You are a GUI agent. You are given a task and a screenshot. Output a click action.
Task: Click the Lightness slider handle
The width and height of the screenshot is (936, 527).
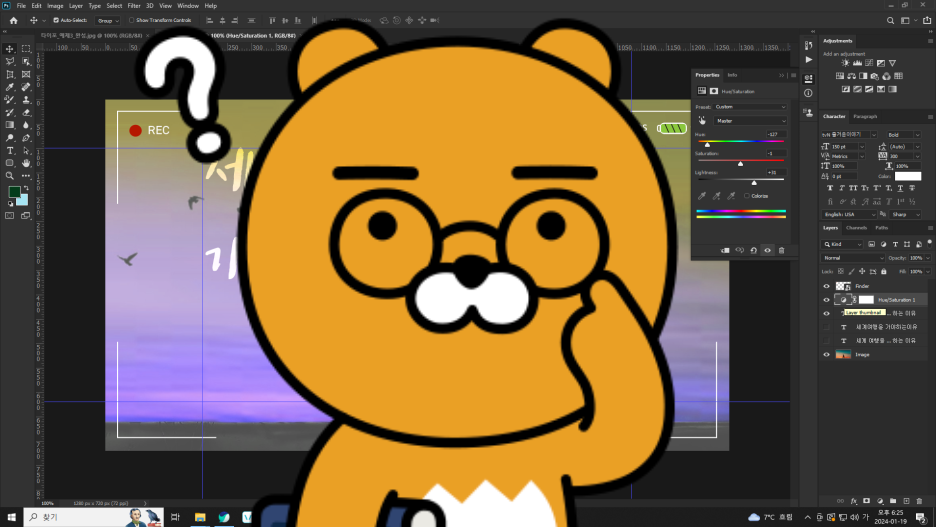[754, 183]
